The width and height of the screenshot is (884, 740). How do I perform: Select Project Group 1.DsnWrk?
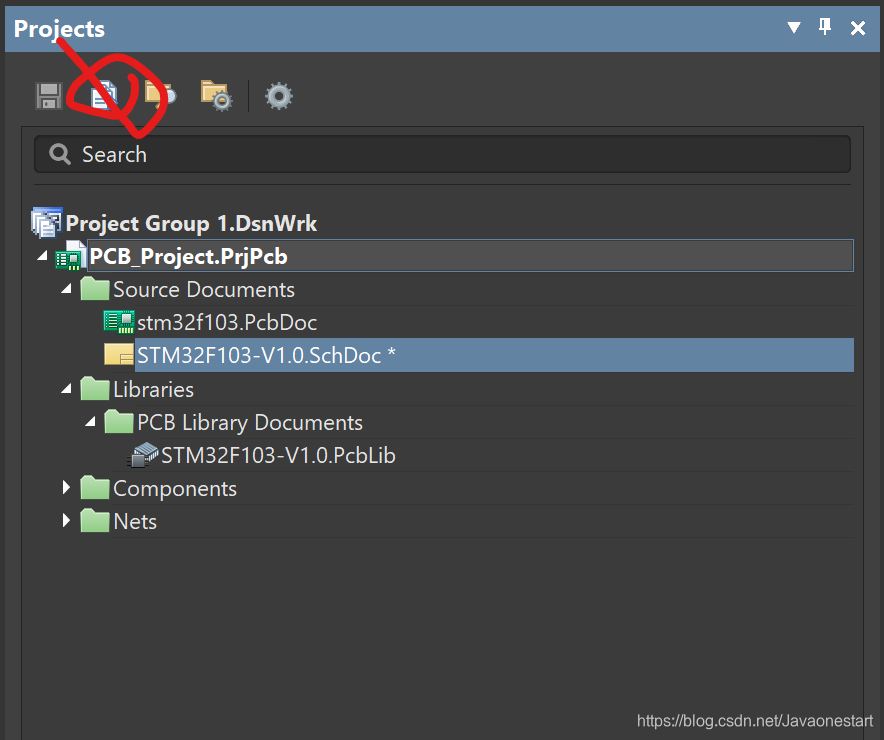191,223
